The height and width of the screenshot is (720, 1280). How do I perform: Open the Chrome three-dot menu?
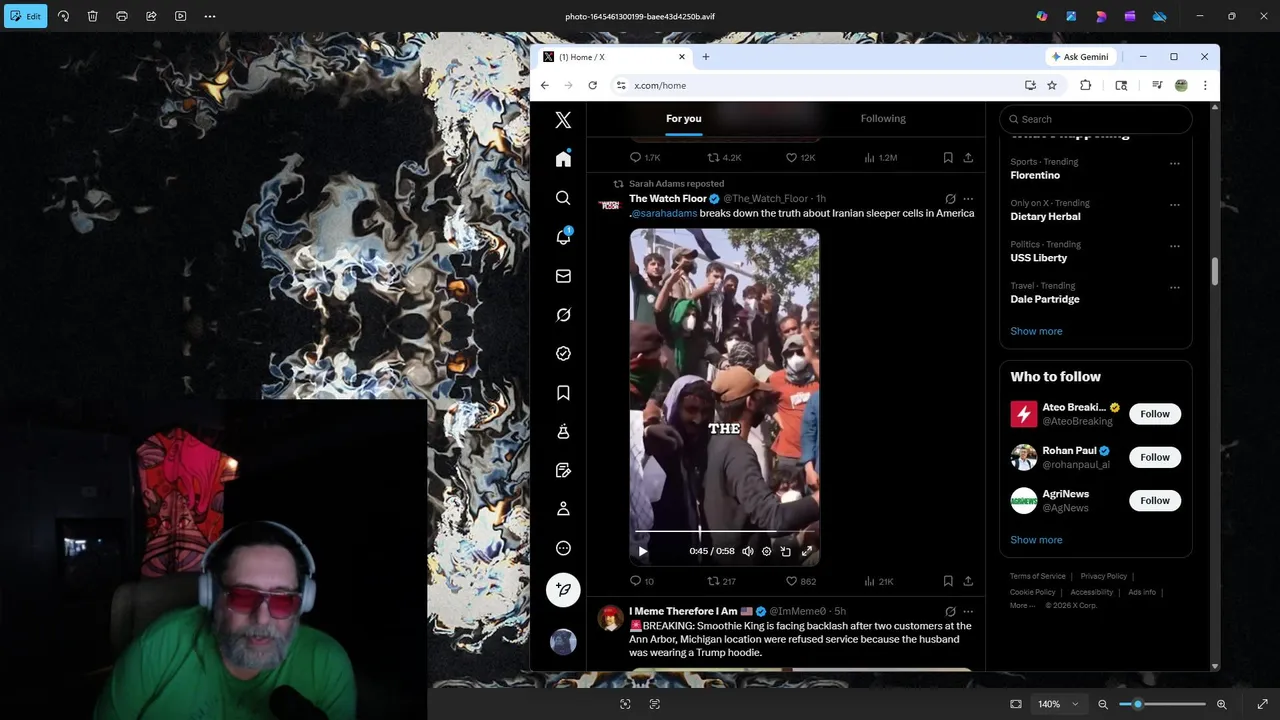pos(1205,85)
